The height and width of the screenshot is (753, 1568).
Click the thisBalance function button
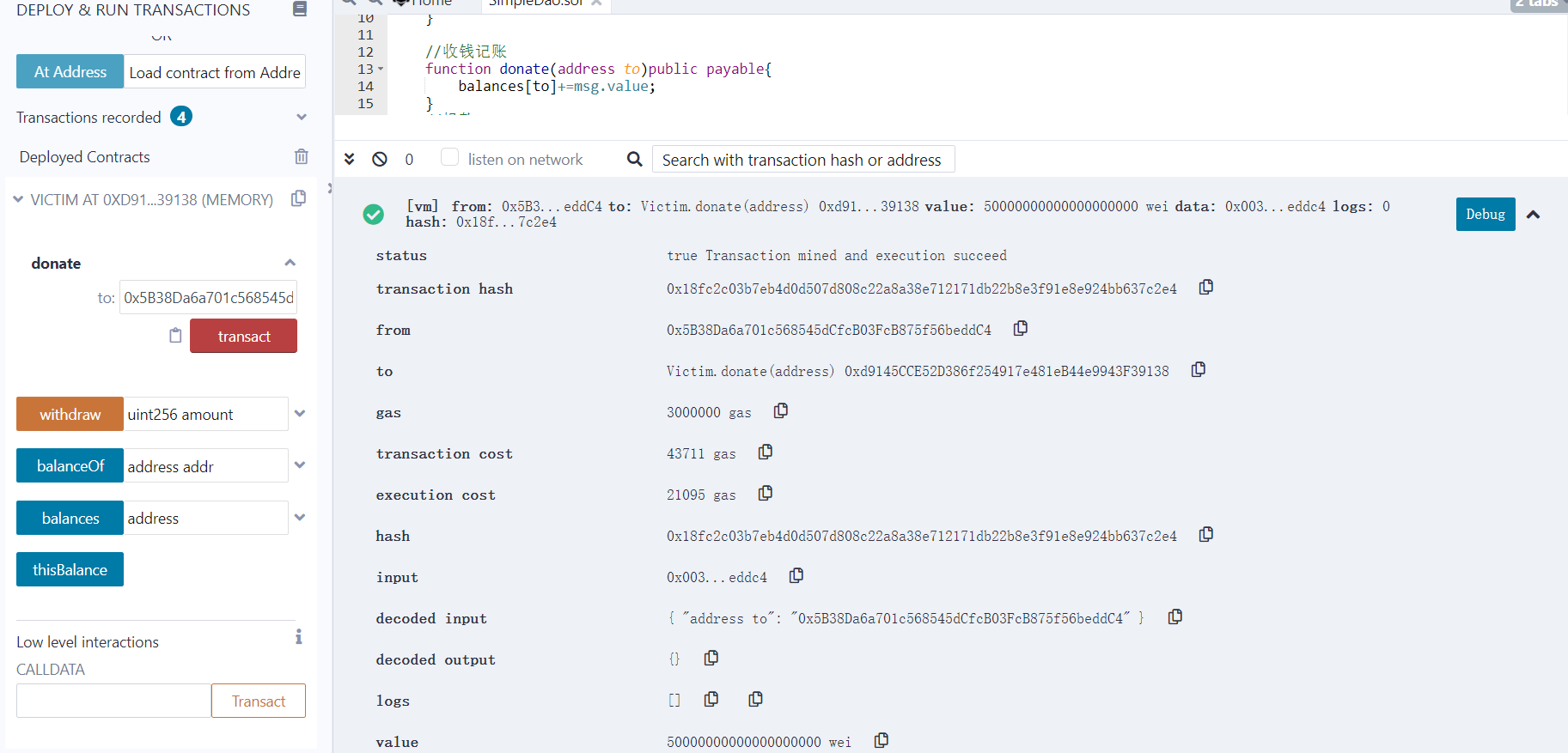click(x=70, y=569)
